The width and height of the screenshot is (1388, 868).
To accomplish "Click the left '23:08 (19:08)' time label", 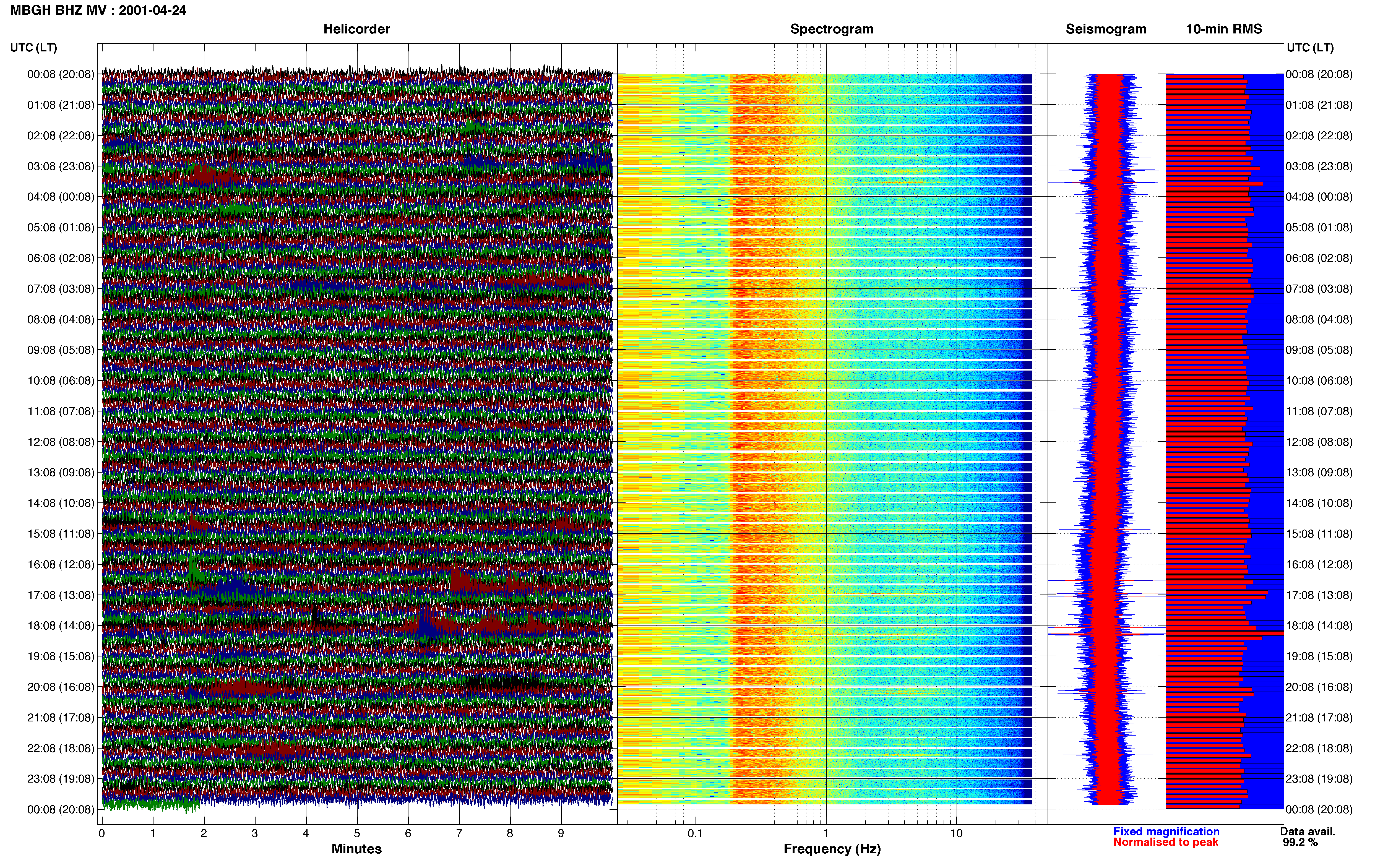I will 60,778.
